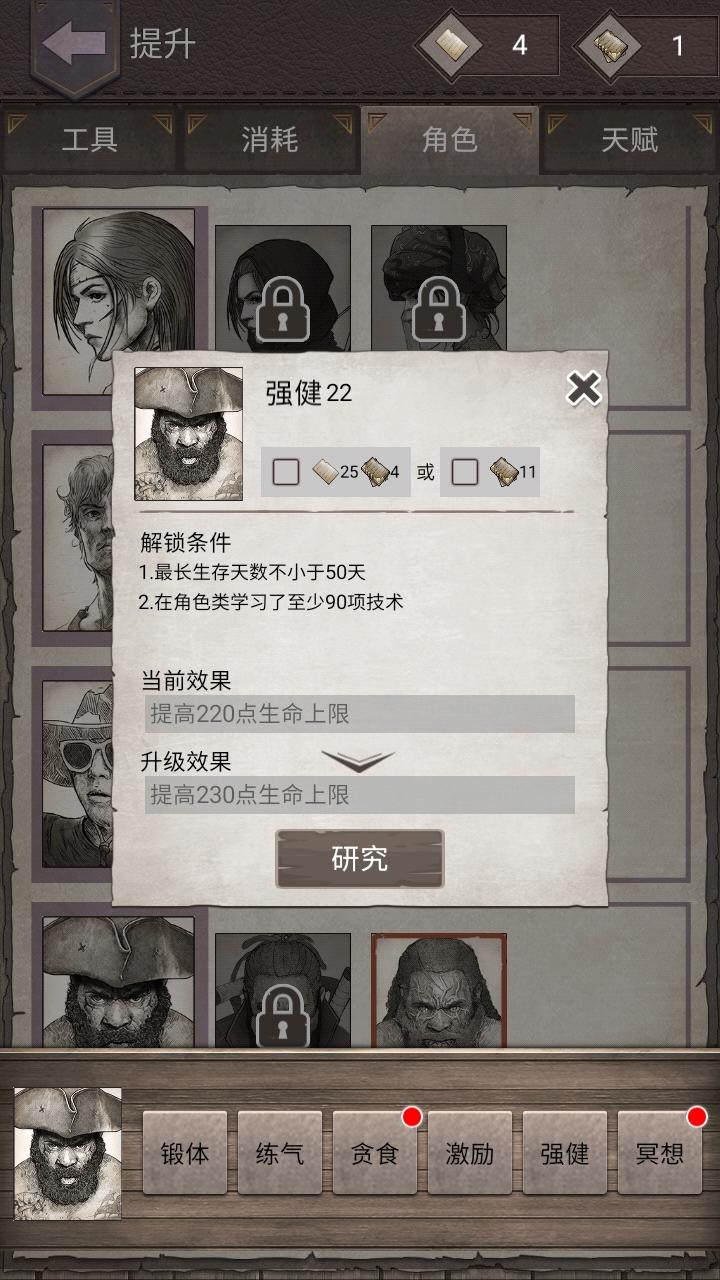Select the scarred woman portrait
Screen dimensions: 720x1280
tap(119, 300)
